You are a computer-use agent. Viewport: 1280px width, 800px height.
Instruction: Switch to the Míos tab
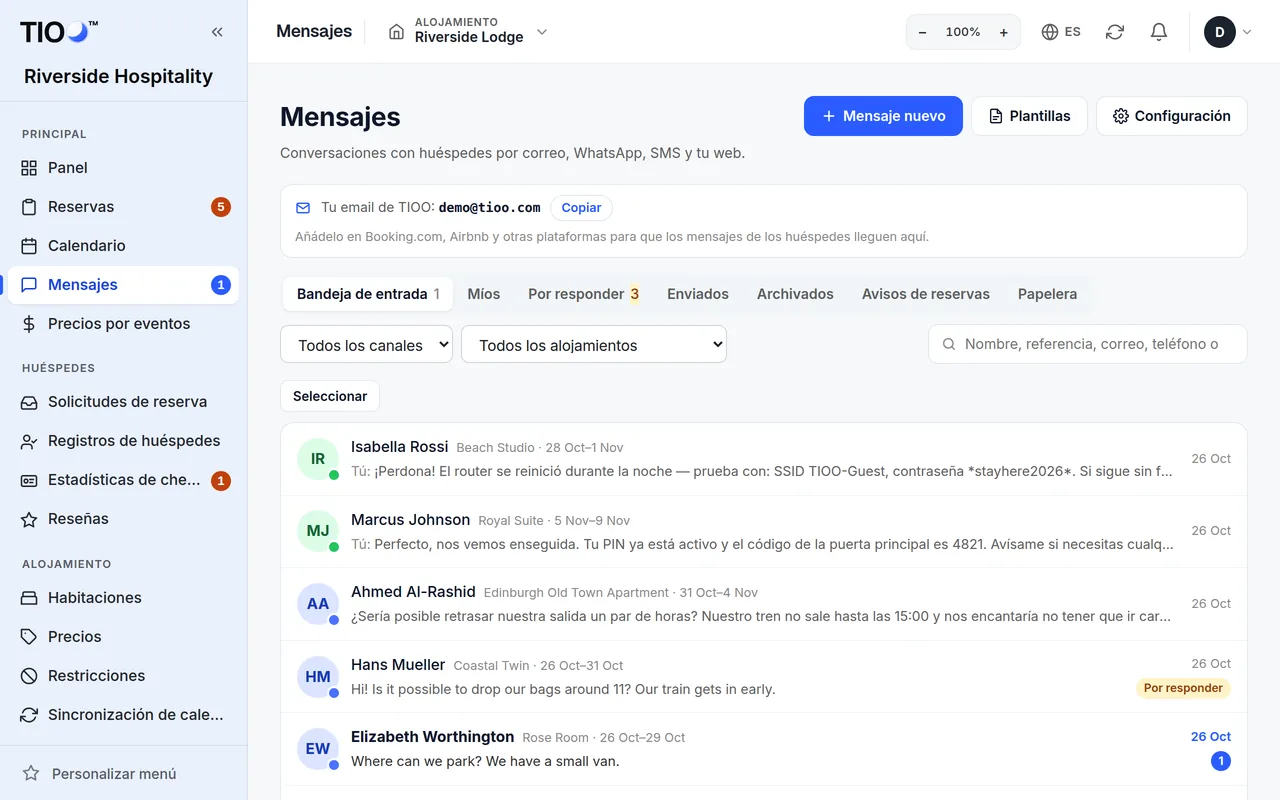click(484, 294)
